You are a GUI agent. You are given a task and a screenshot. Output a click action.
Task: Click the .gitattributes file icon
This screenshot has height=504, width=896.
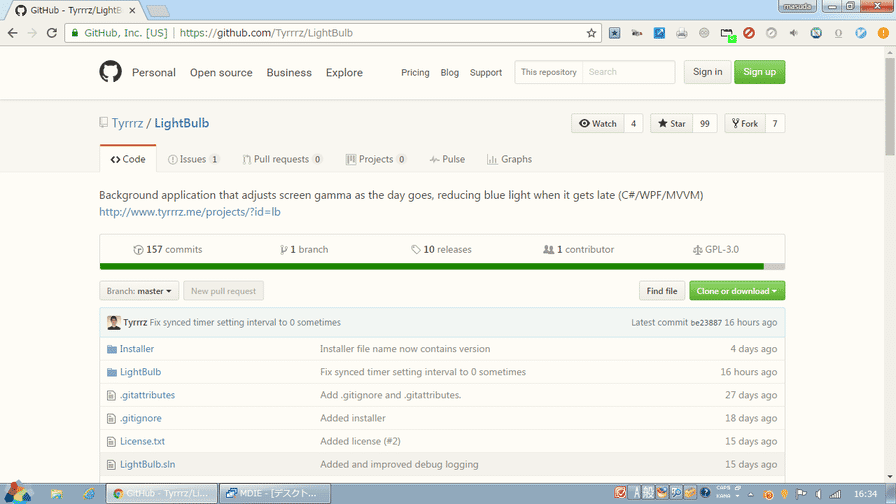click(x=111, y=395)
